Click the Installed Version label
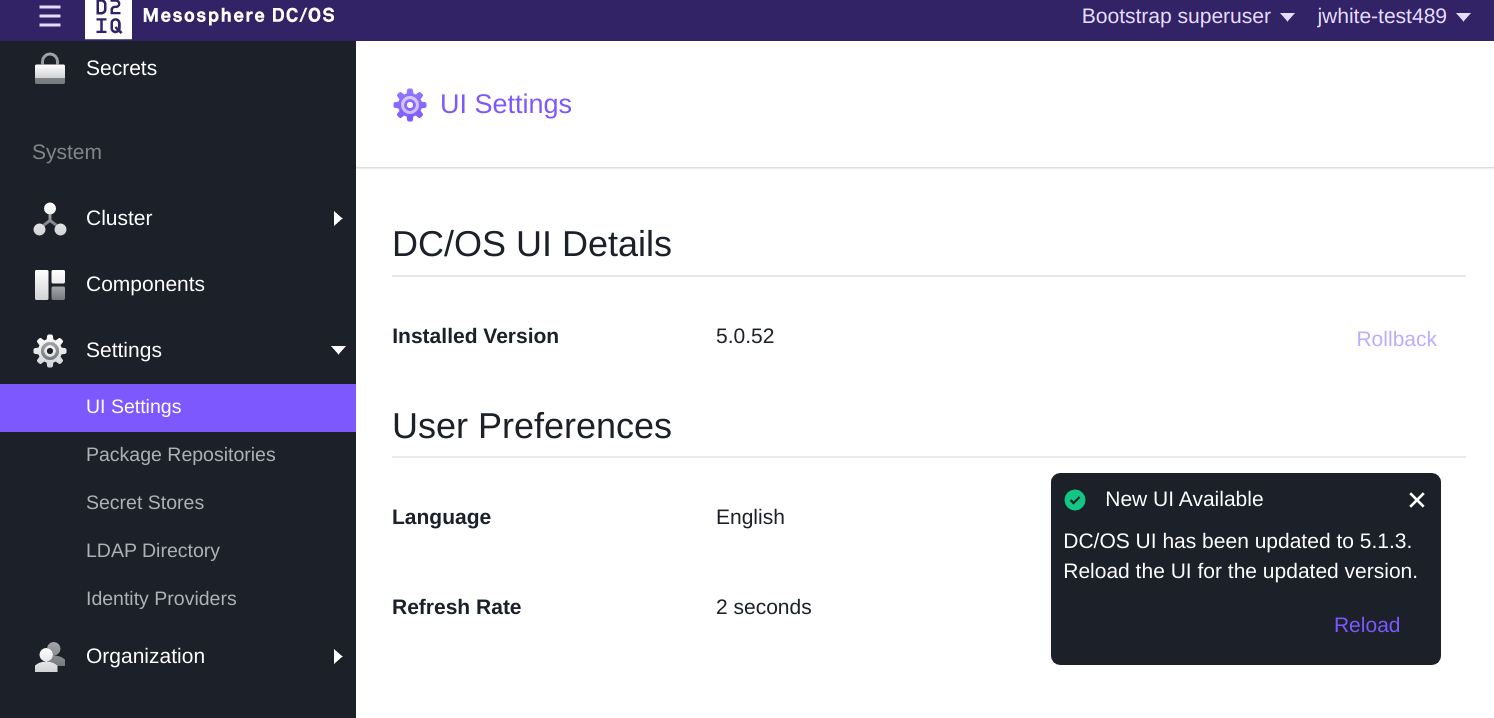 click(x=475, y=336)
